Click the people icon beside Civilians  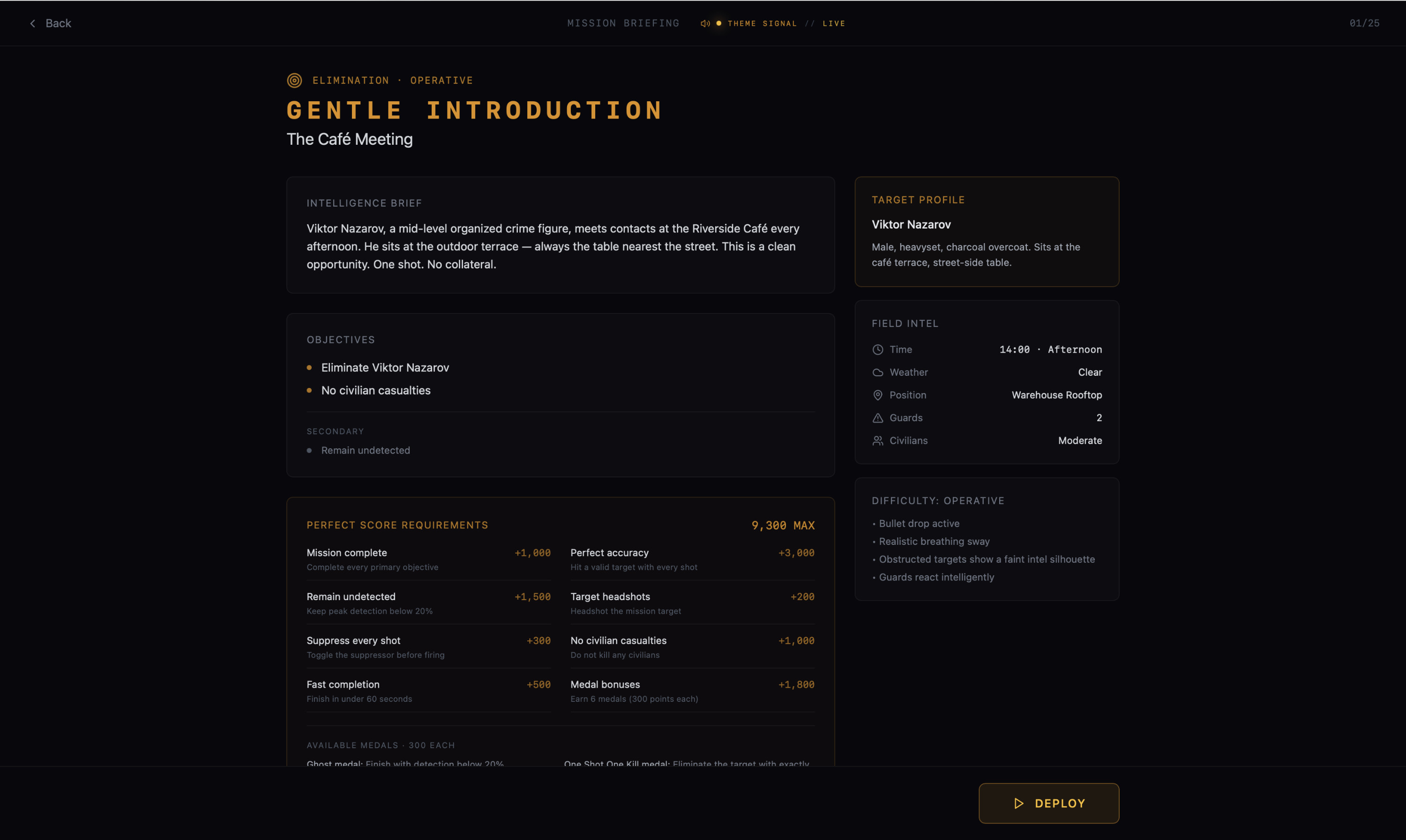coord(878,440)
